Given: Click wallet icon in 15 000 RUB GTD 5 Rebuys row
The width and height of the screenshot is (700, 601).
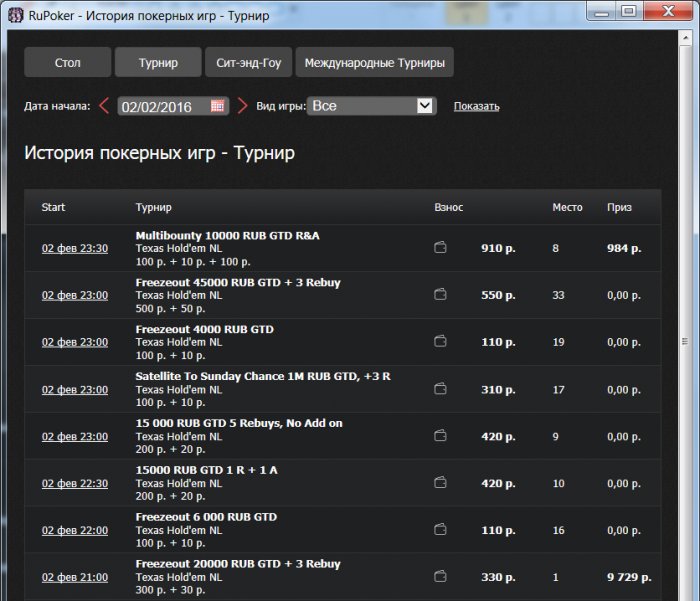Looking at the screenshot, I should 440,435.
